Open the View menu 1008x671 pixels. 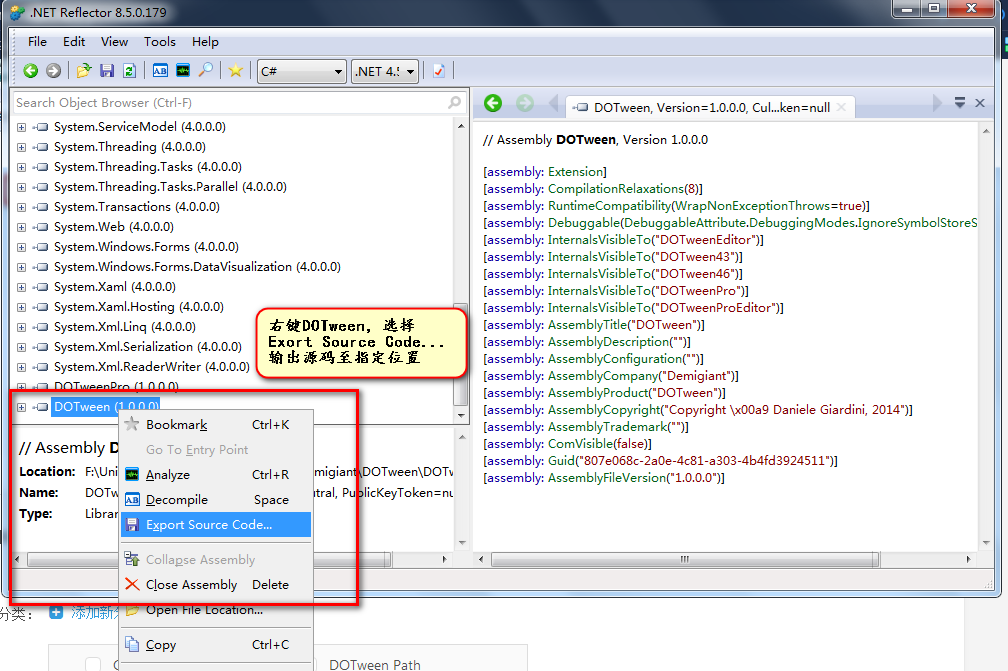(114, 42)
